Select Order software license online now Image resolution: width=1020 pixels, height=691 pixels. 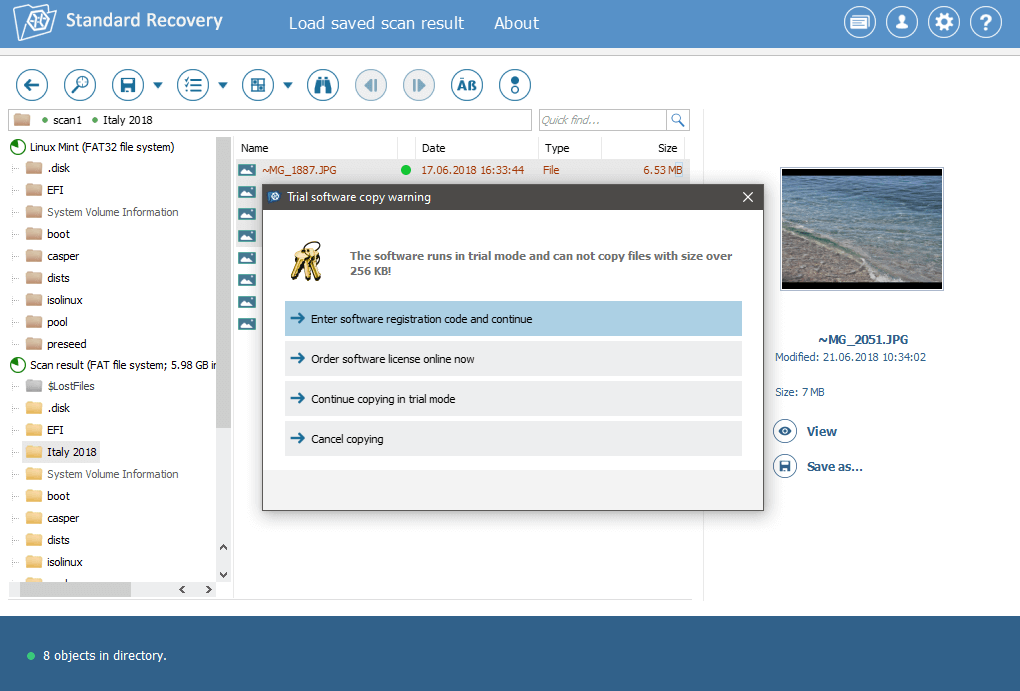513,359
